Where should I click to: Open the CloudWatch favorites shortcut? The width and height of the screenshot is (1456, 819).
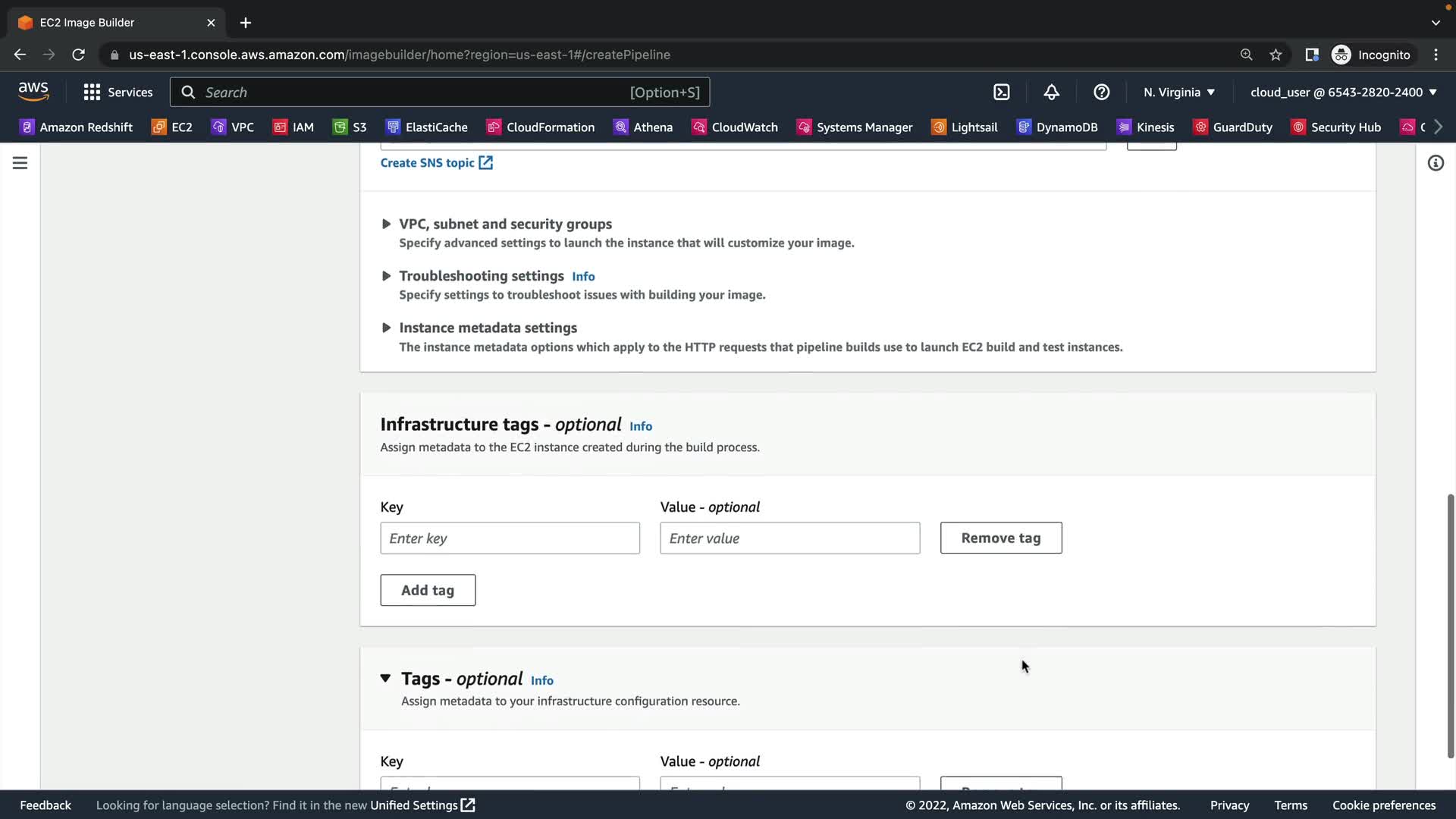tap(734, 127)
